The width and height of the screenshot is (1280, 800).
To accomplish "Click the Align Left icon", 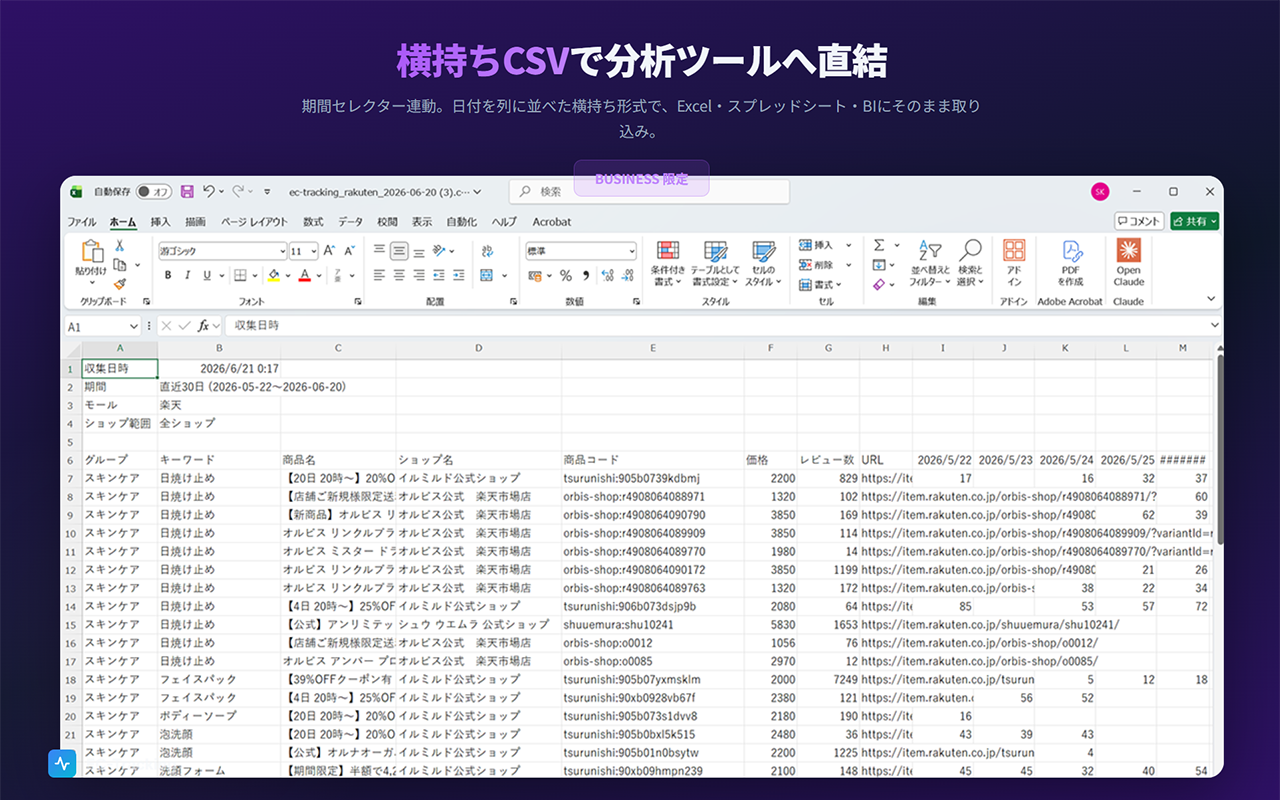I will [x=379, y=275].
